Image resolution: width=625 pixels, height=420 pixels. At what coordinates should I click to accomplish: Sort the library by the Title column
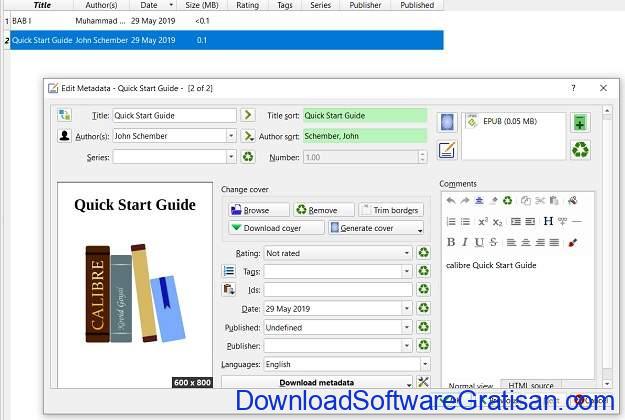[42, 5]
